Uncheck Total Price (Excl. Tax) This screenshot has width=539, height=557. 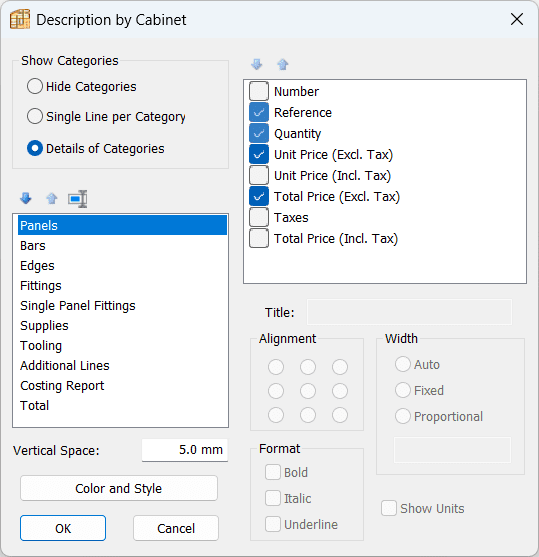[259, 196]
